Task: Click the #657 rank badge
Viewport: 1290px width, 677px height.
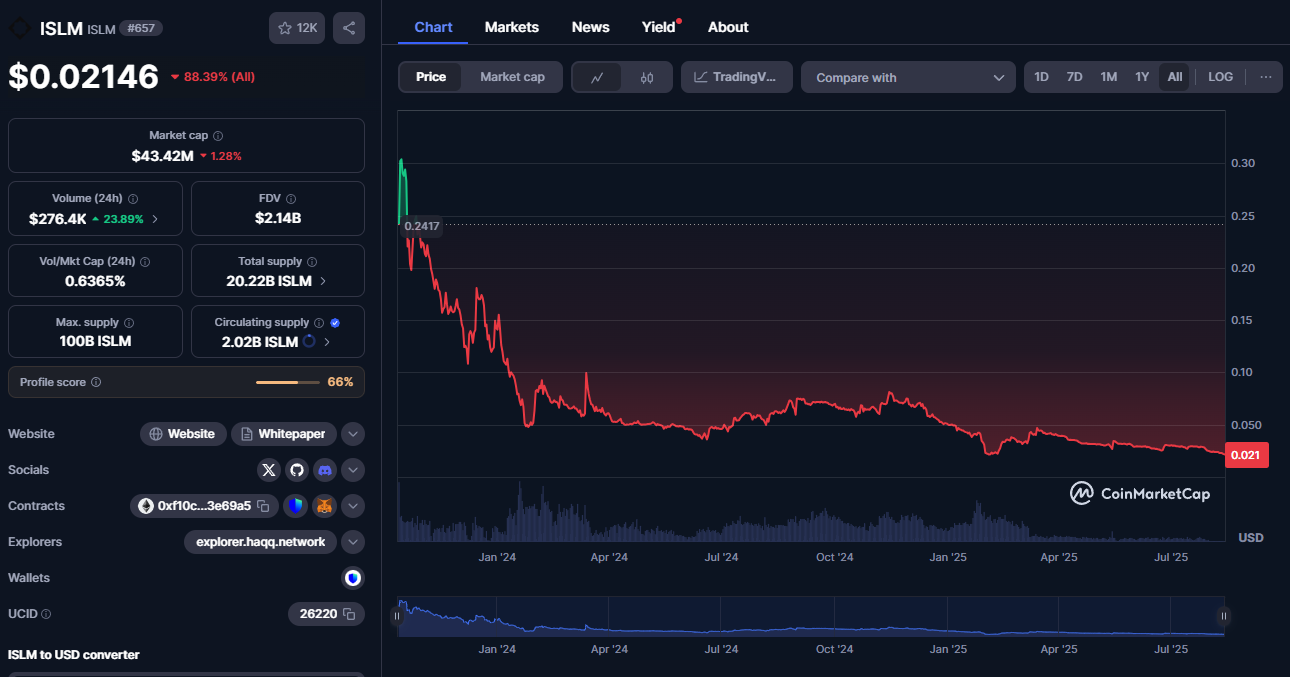Action: click(x=141, y=28)
